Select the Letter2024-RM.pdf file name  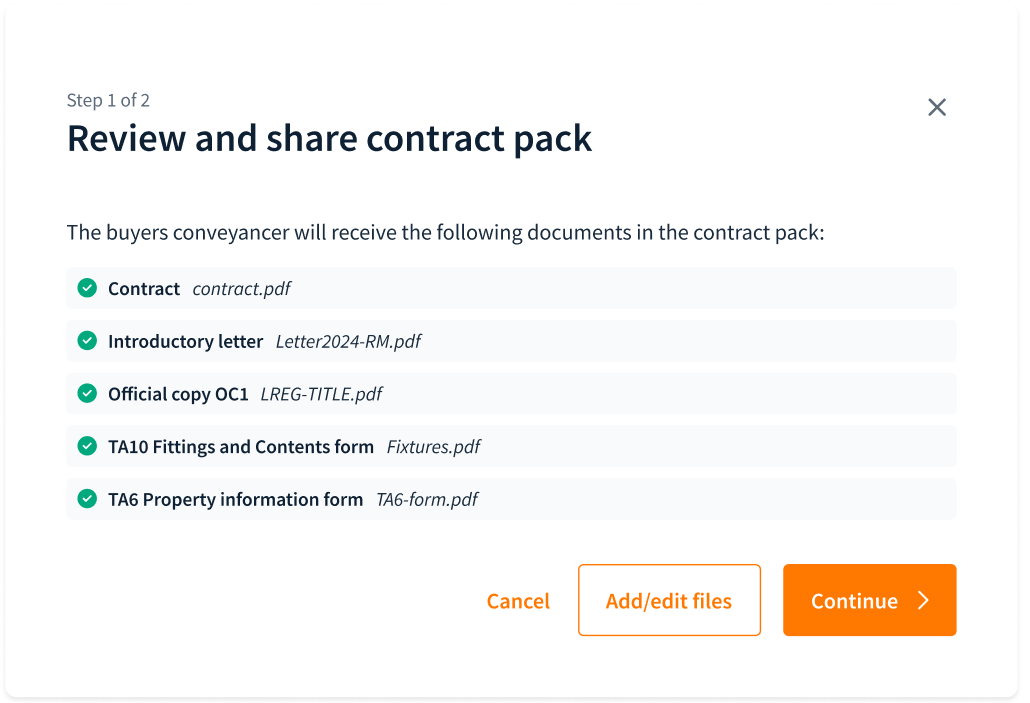[x=348, y=341]
